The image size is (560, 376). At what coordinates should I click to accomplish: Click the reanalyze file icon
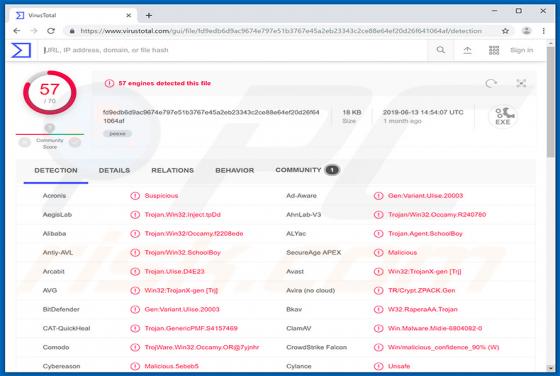pyautogui.click(x=491, y=84)
